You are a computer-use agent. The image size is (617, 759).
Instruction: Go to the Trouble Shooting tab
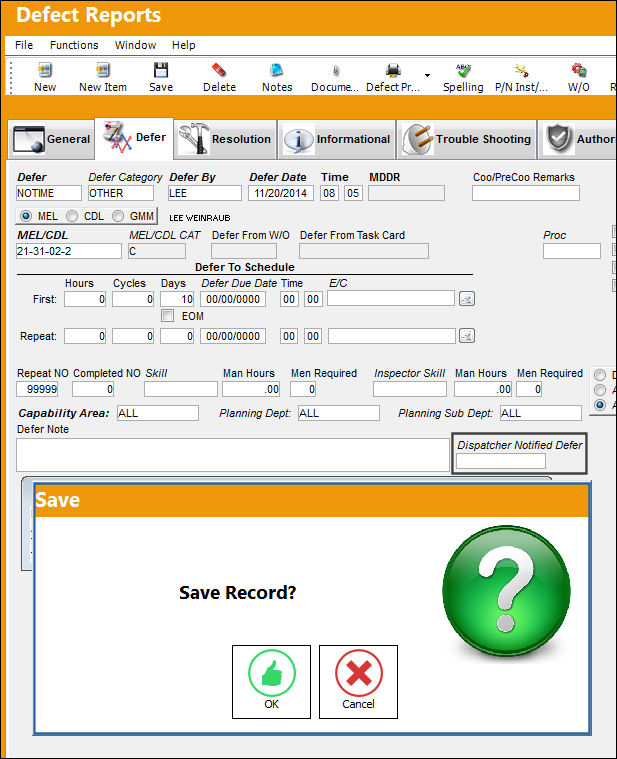(x=467, y=139)
